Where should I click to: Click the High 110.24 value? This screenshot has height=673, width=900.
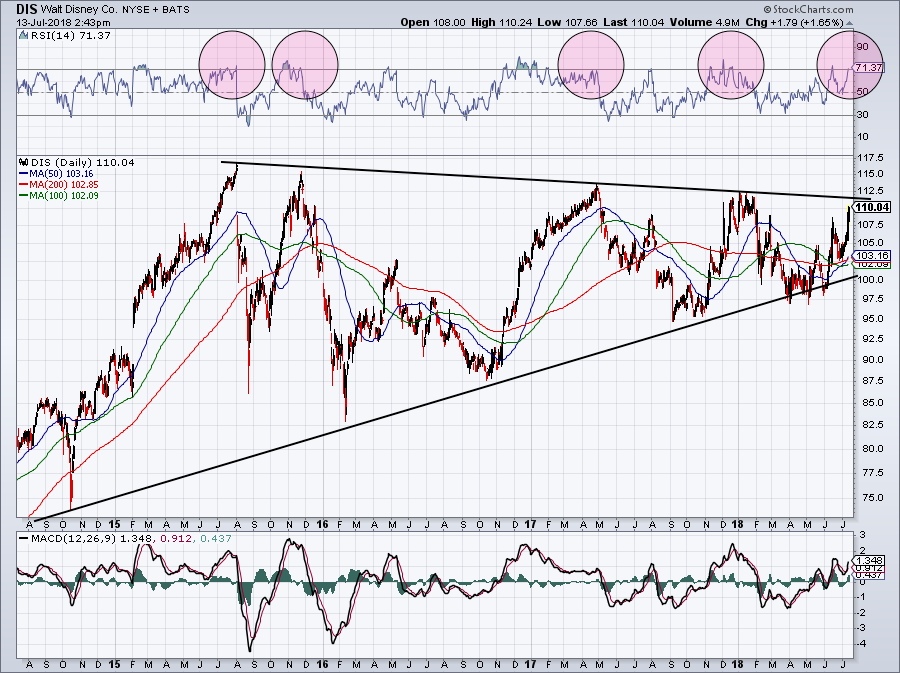coord(502,22)
